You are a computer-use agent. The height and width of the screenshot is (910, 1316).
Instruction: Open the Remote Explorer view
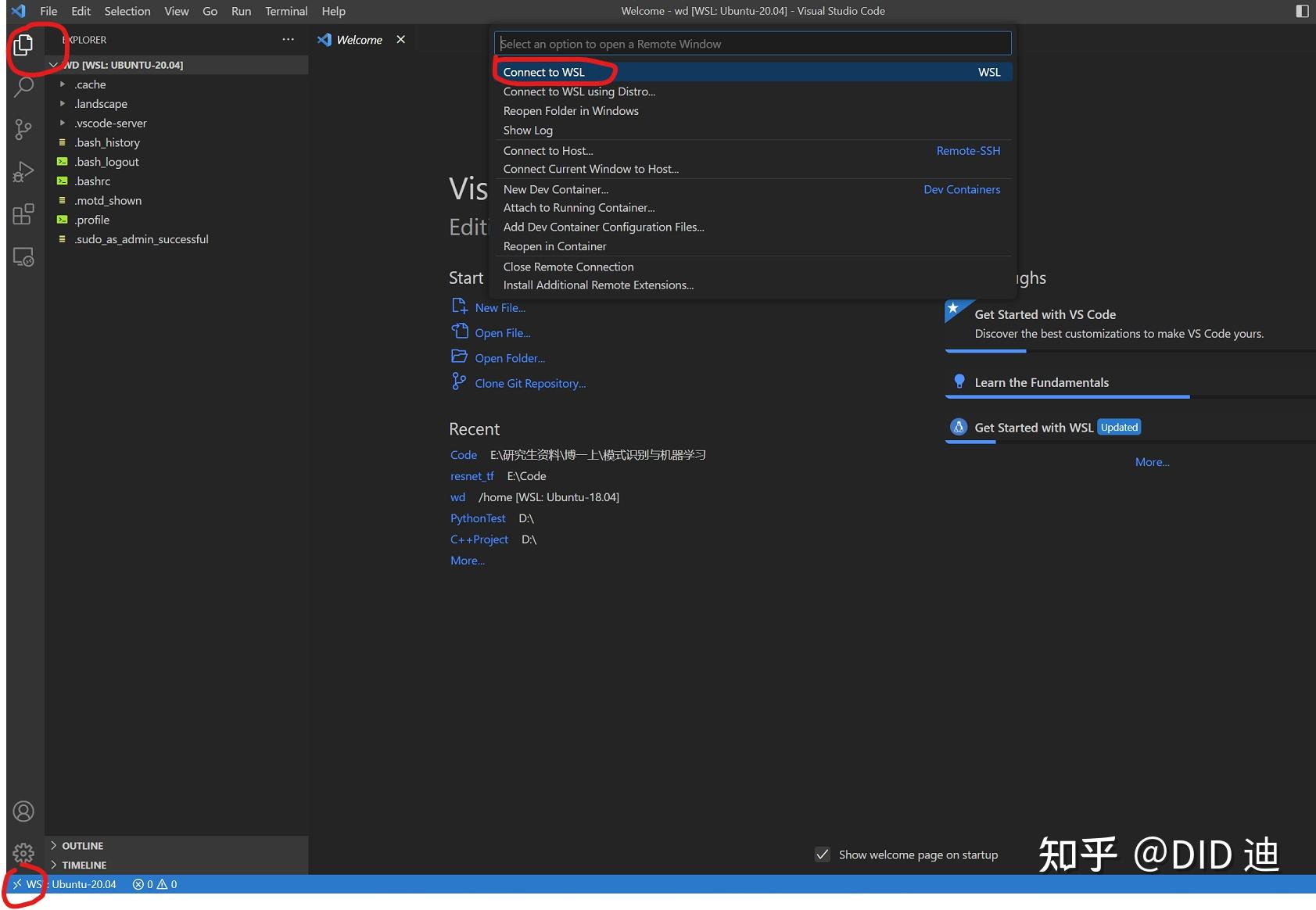[x=23, y=257]
